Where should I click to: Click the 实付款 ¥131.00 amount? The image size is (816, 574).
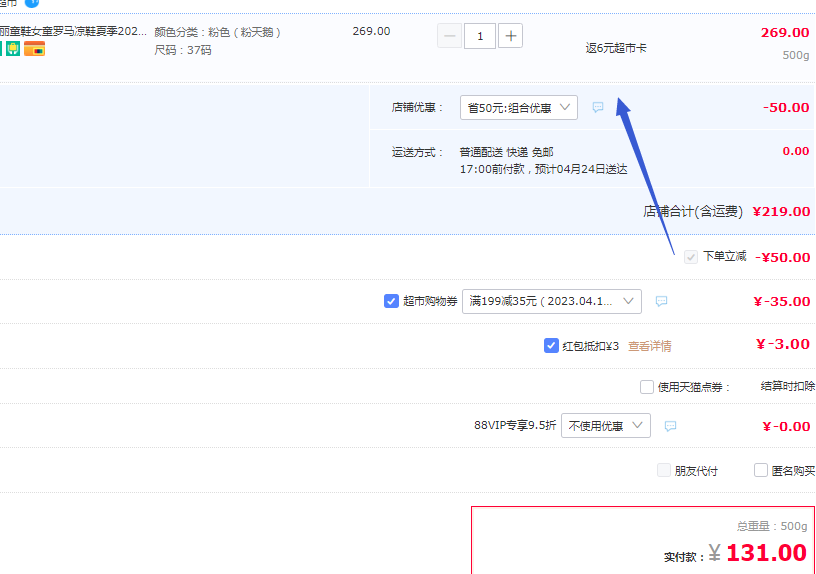[735, 553]
